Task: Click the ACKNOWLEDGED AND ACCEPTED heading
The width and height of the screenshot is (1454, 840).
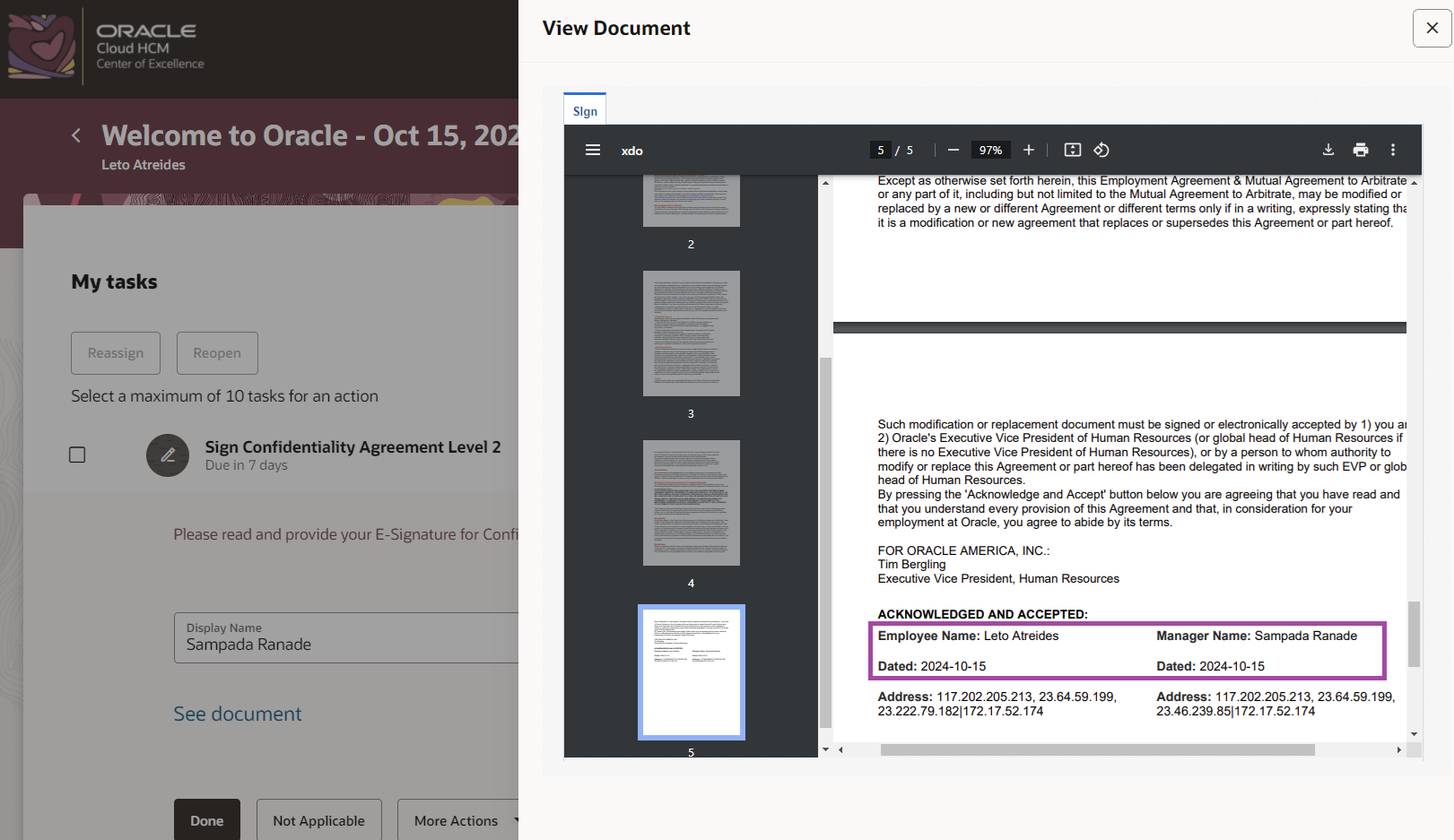Action: (982, 614)
